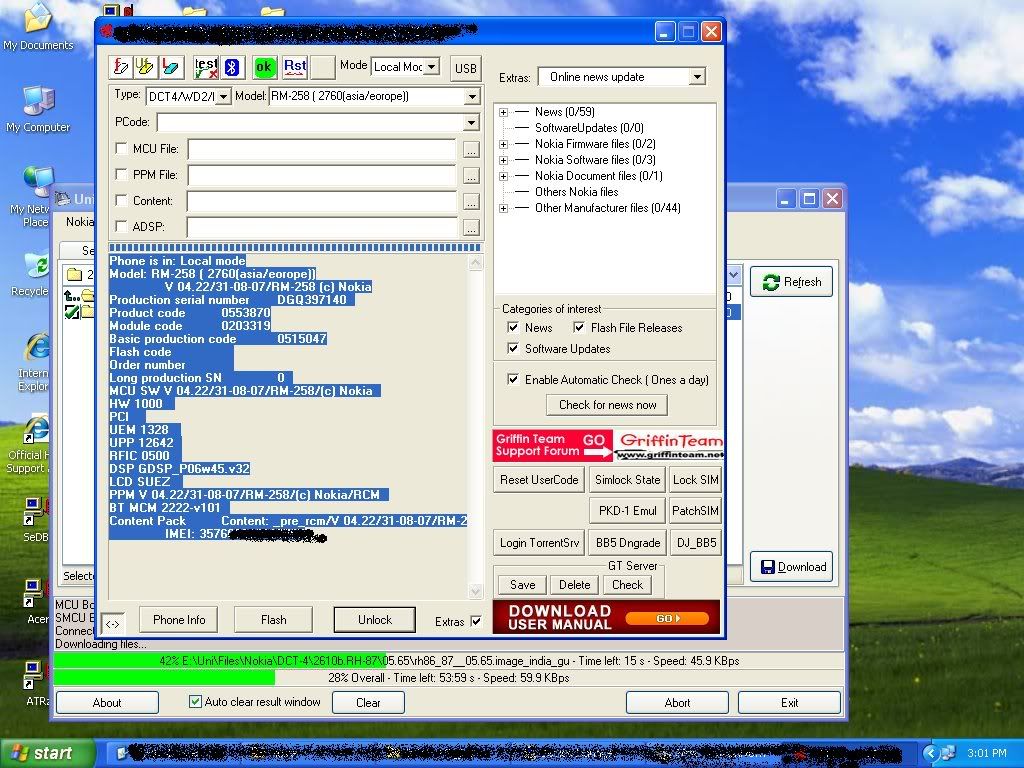Click 'Check for news now' button
Image resolution: width=1024 pixels, height=768 pixels.
tap(607, 405)
